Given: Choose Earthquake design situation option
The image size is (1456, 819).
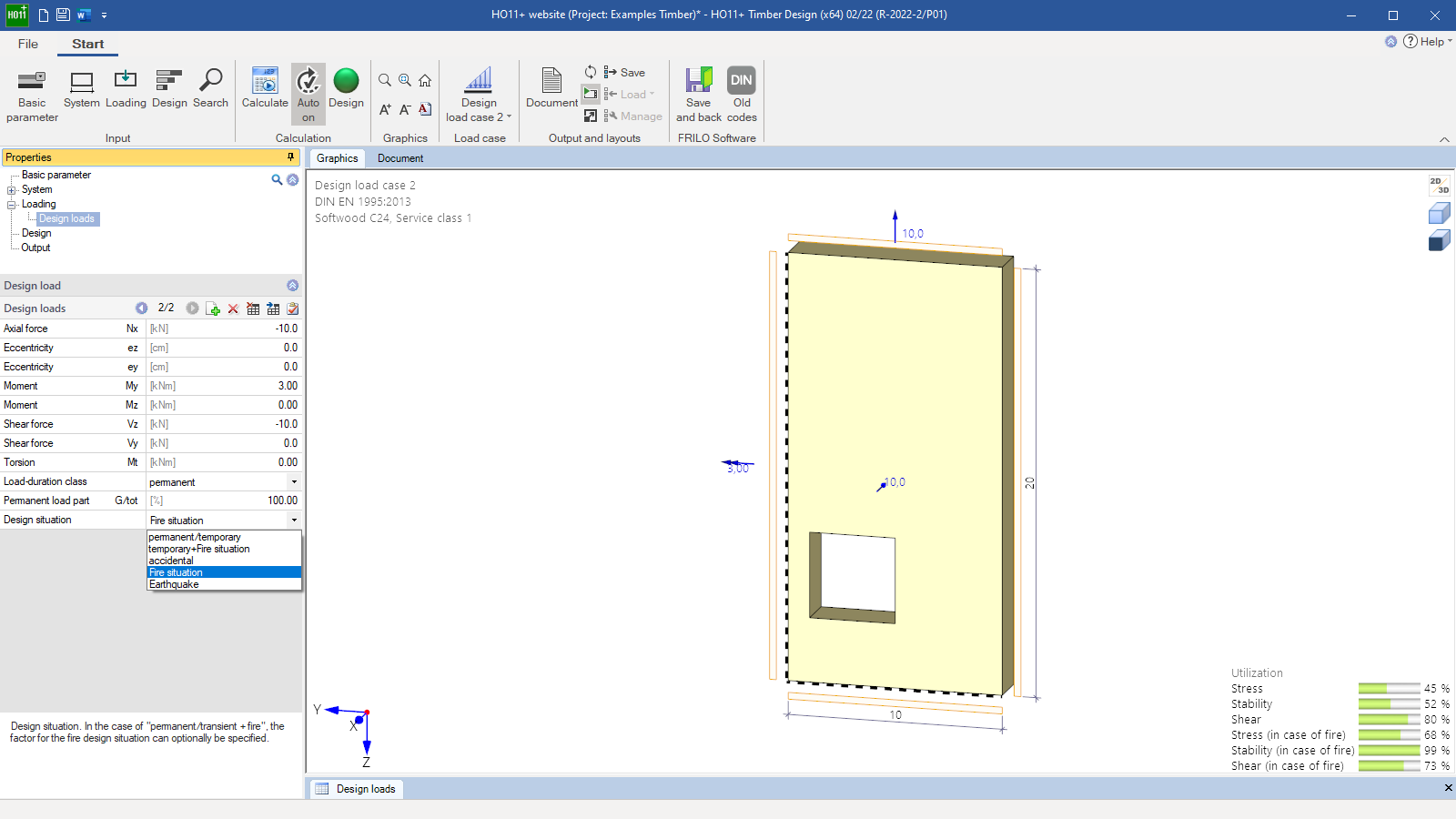Looking at the screenshot, I should point(224,584).
